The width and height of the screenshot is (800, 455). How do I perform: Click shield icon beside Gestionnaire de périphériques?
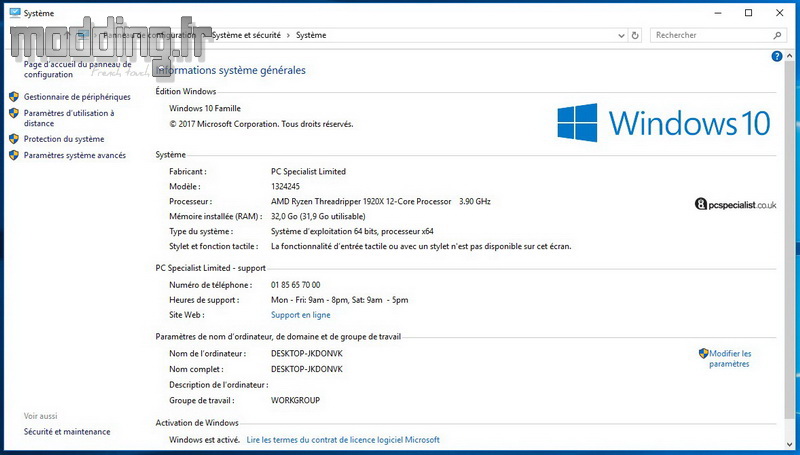(x=14, y=96)
